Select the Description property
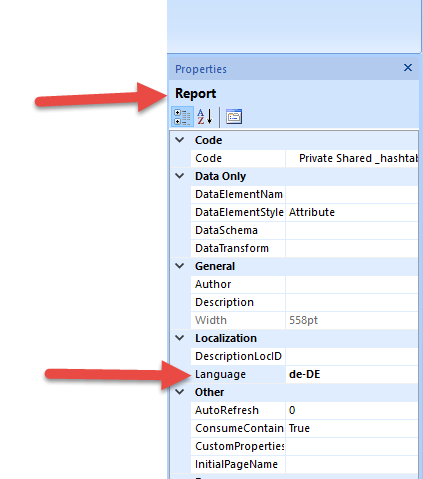This screenshot has width=423, height=479. [238, 302]
